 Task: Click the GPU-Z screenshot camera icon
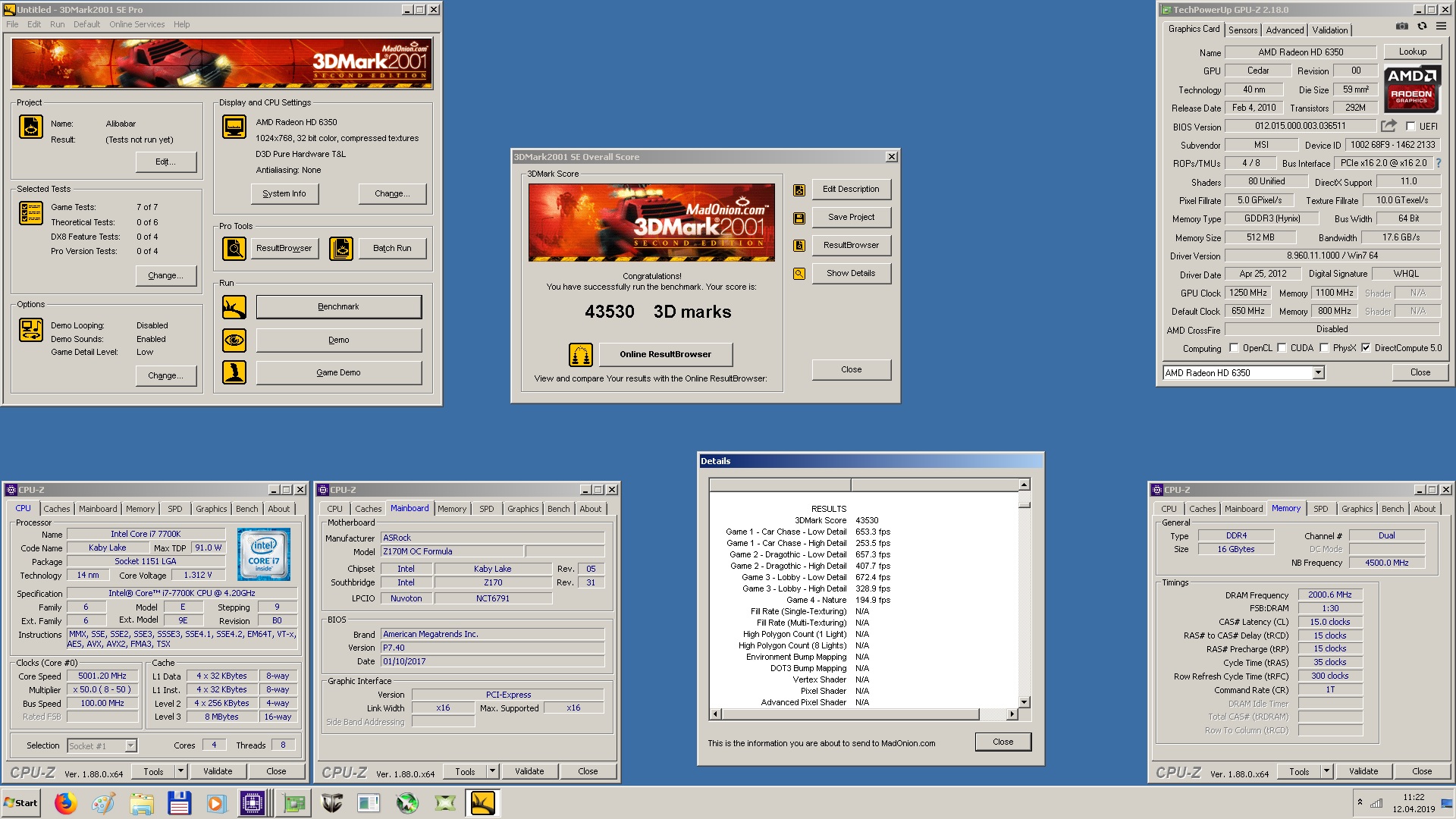click(1402, 26)
